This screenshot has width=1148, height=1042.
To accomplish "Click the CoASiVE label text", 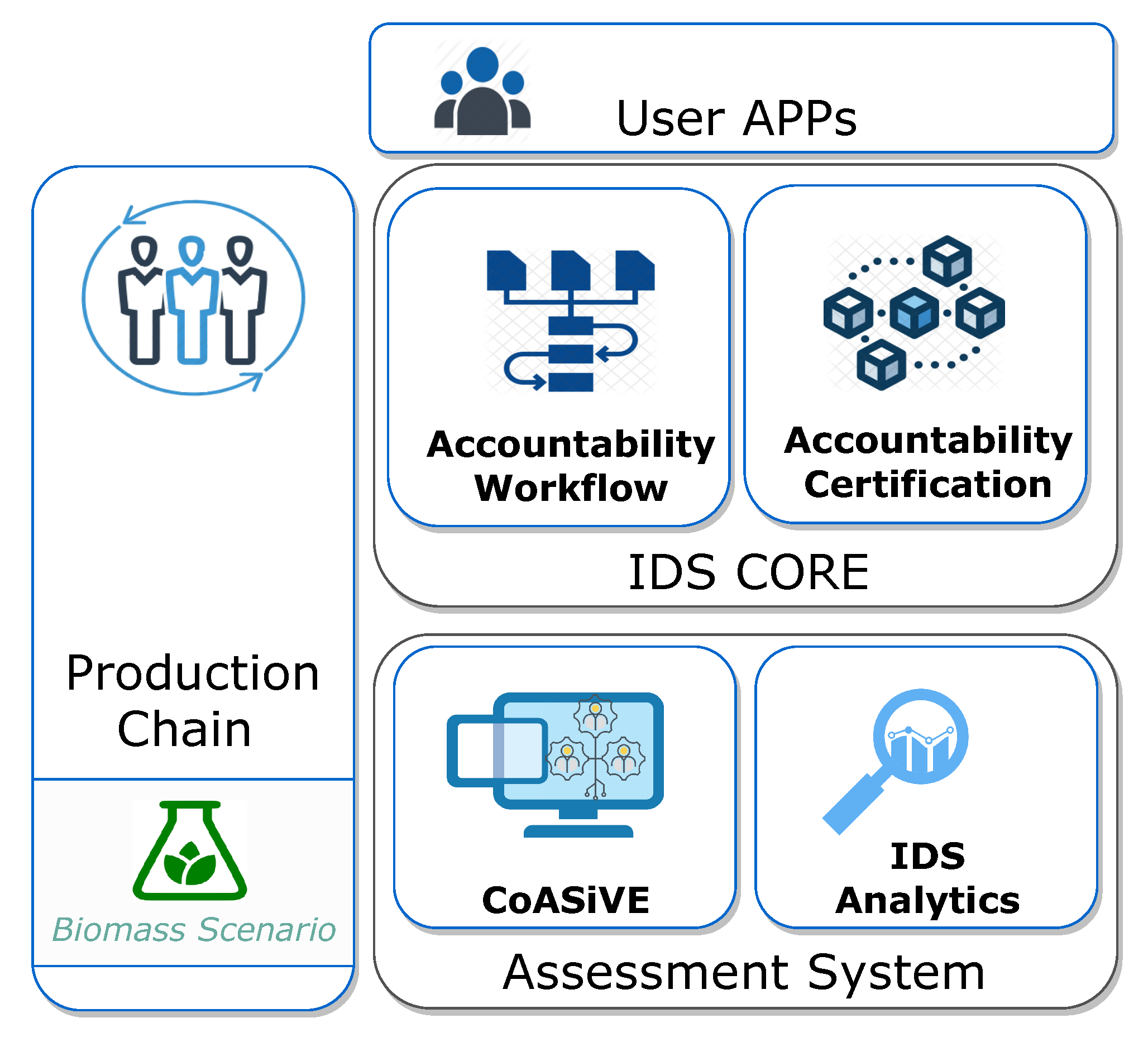I will click(x=566, y=900).
